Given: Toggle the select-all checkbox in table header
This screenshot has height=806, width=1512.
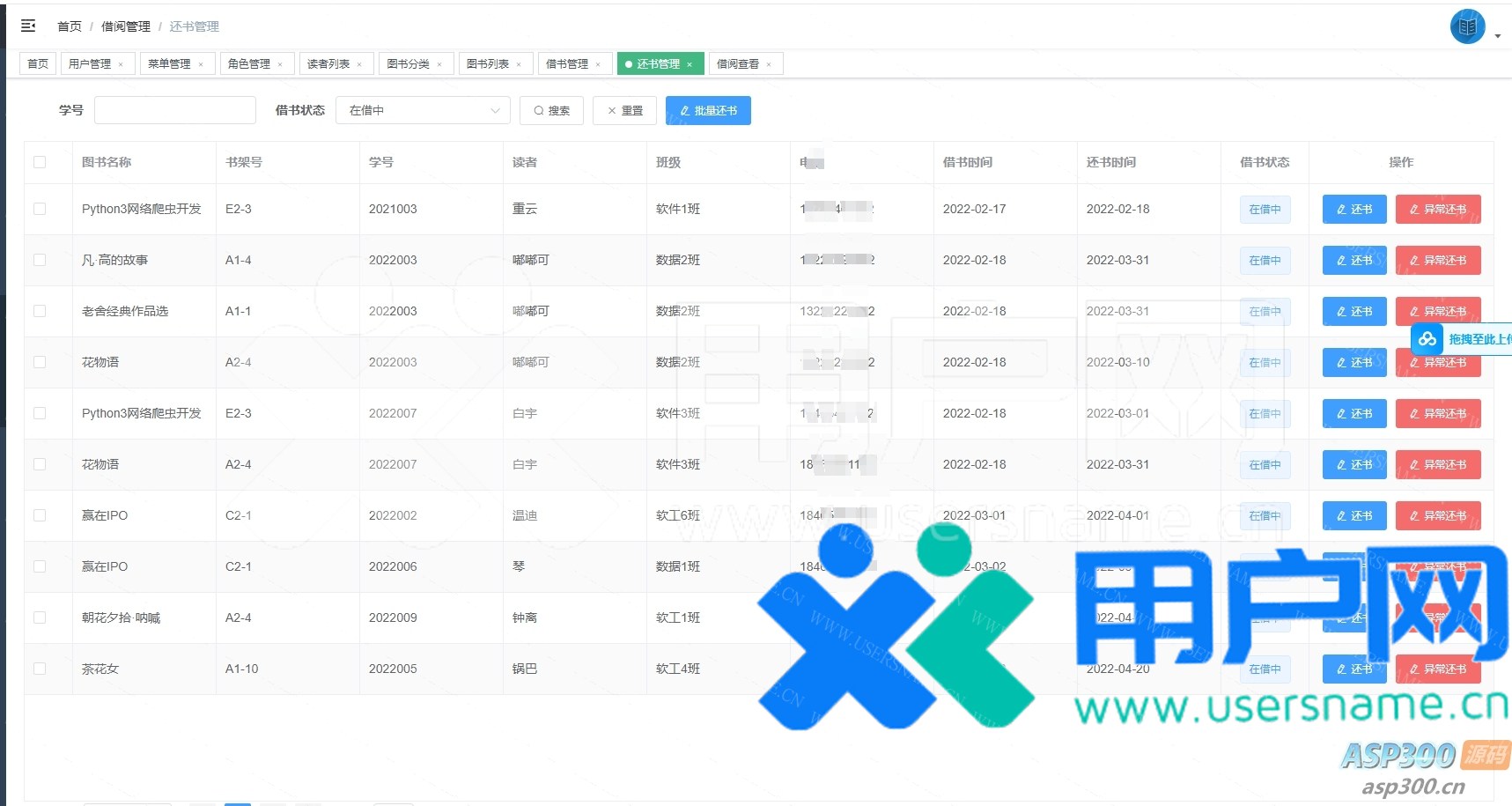Looking at the screenshot, I should point(40,162).
